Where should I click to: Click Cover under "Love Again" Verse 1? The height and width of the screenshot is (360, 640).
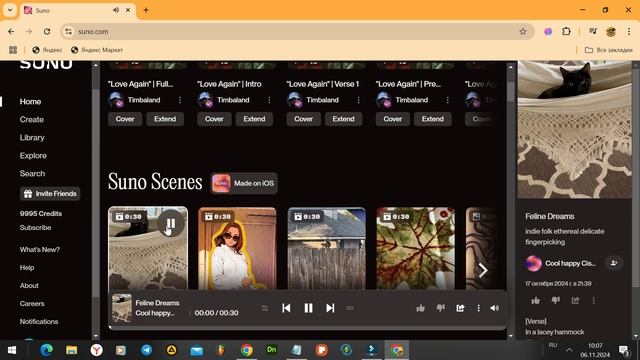pos(303,119)
